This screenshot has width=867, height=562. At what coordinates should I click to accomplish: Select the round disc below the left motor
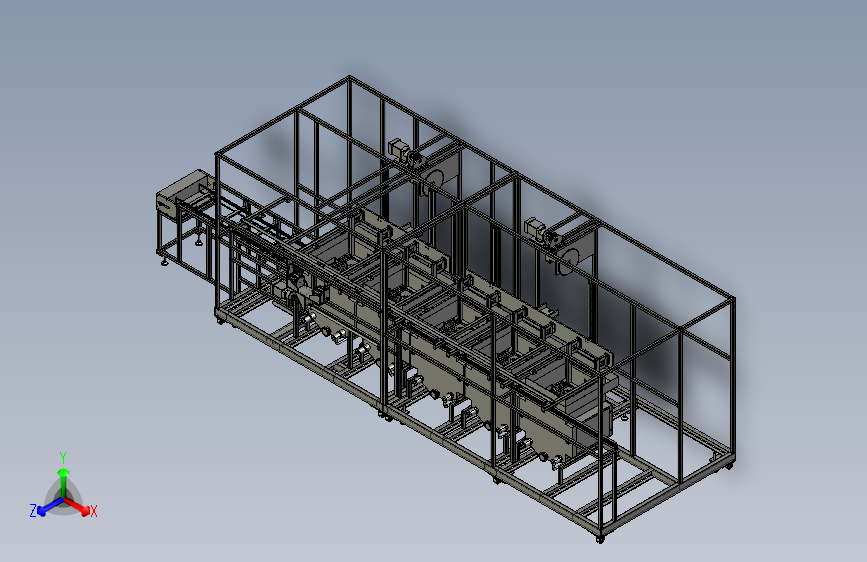[433, 182]
